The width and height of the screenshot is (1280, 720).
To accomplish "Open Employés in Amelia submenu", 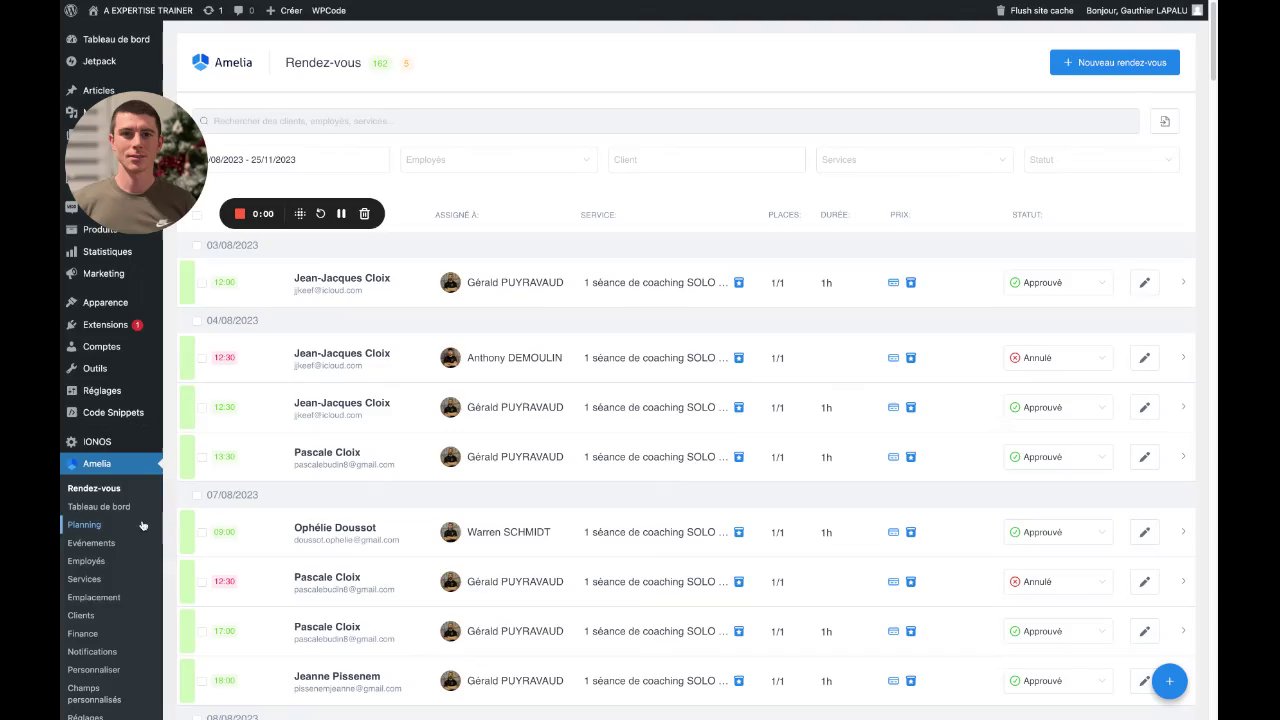I will [86, 561].
